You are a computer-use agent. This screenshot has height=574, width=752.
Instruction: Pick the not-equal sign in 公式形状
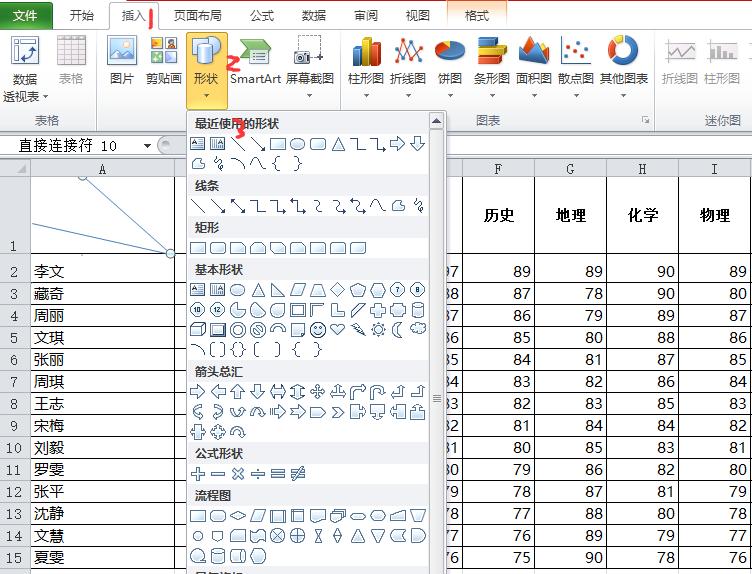pos(298,474)
